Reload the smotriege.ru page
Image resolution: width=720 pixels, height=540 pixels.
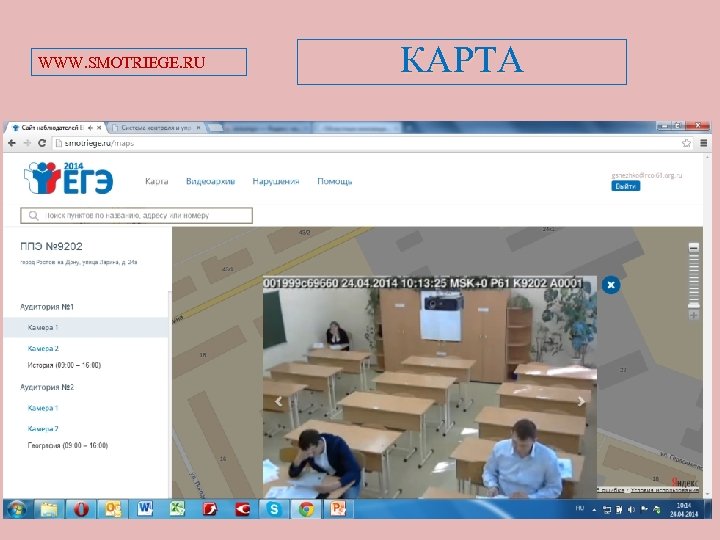click(42, 143)
